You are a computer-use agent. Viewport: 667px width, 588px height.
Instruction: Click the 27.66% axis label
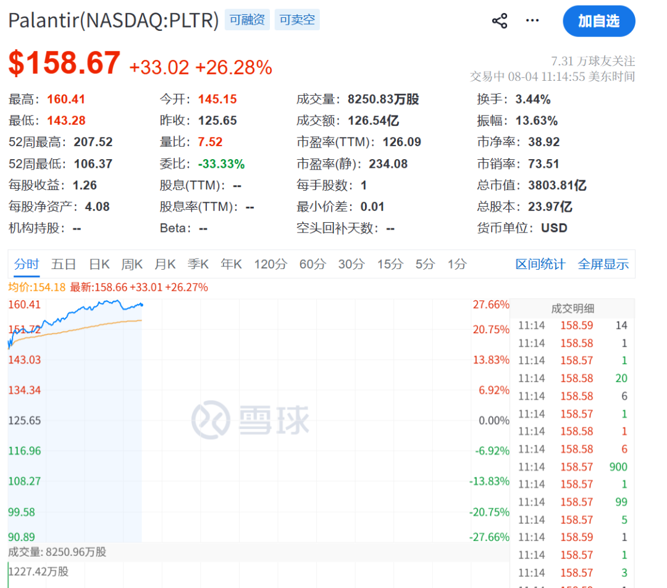click(491, 305)
